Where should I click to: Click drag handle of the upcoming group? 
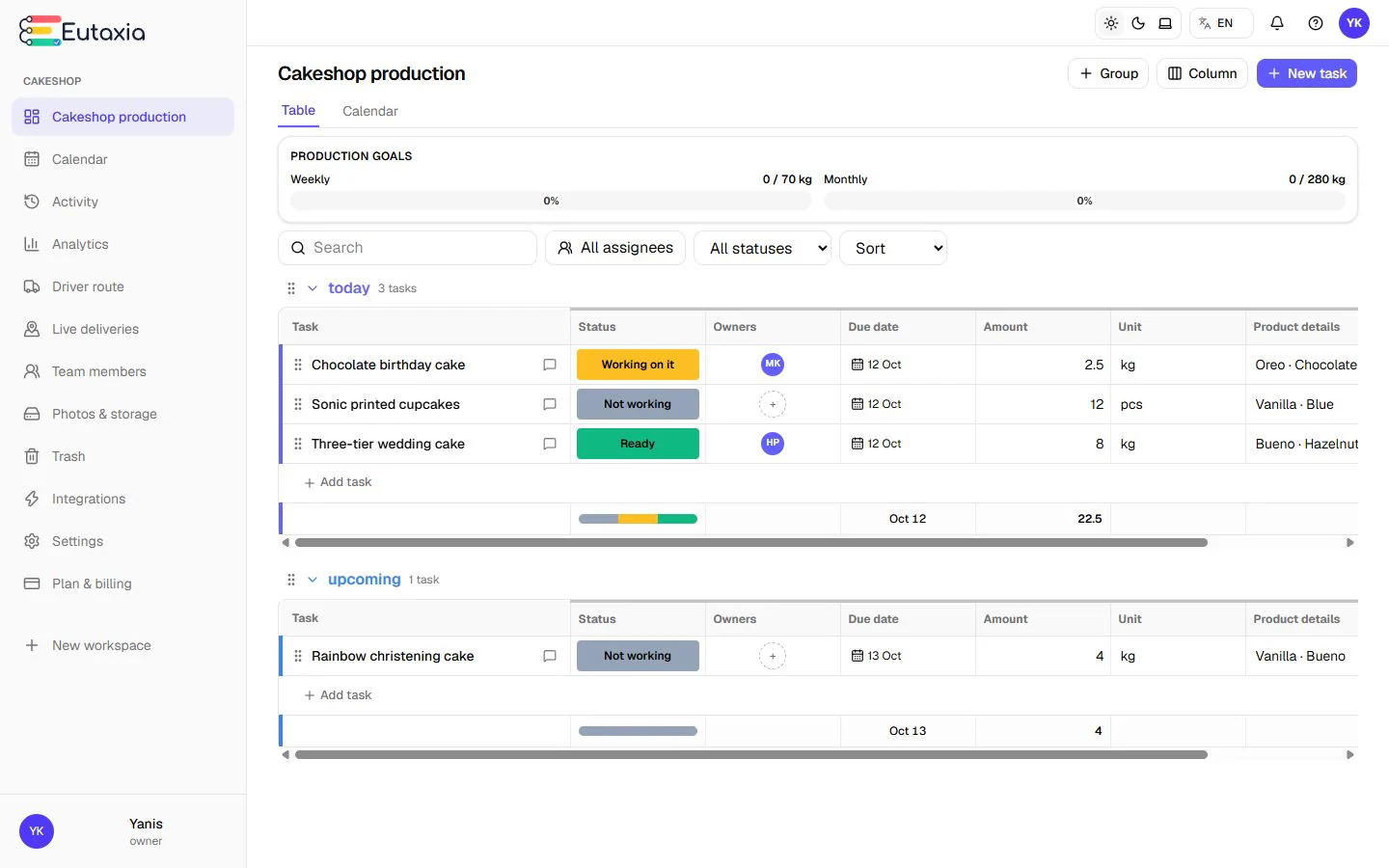click(x=291, y=580)
